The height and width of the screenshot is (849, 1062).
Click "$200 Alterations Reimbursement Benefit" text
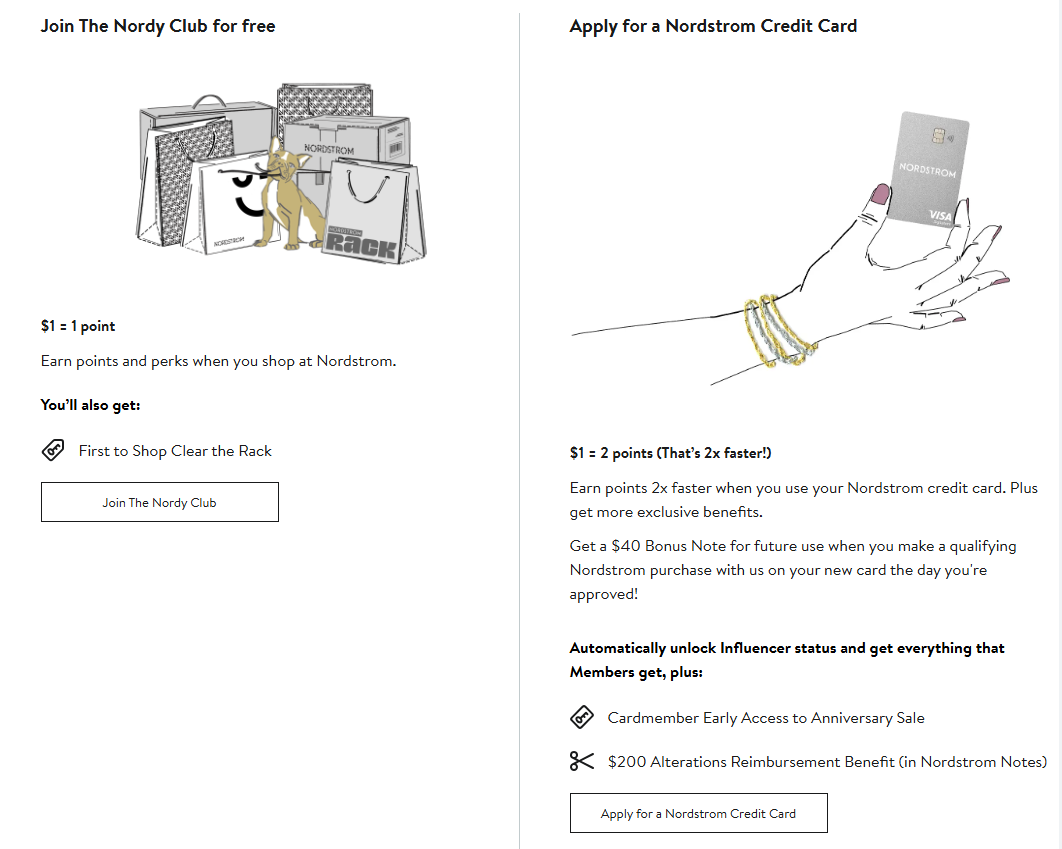[x=827, y=762]
